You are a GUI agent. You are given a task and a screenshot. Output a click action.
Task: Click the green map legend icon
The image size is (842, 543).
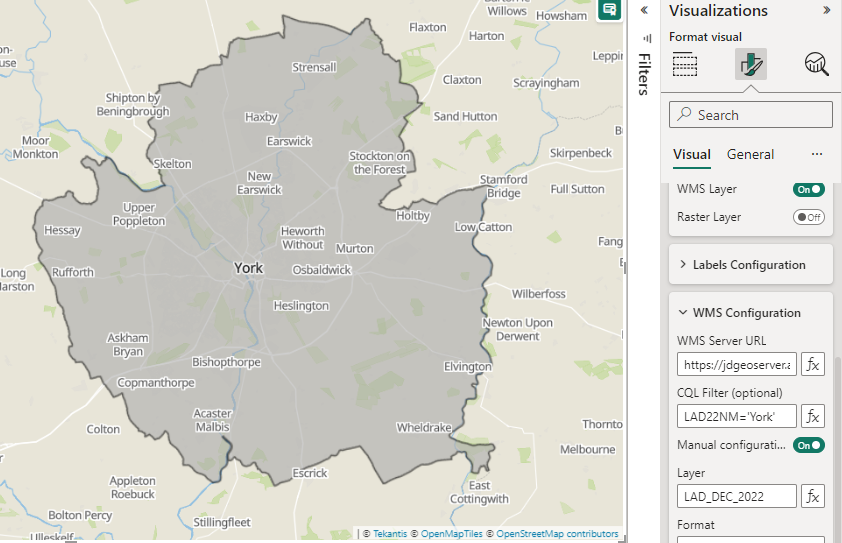click(609, 10)
